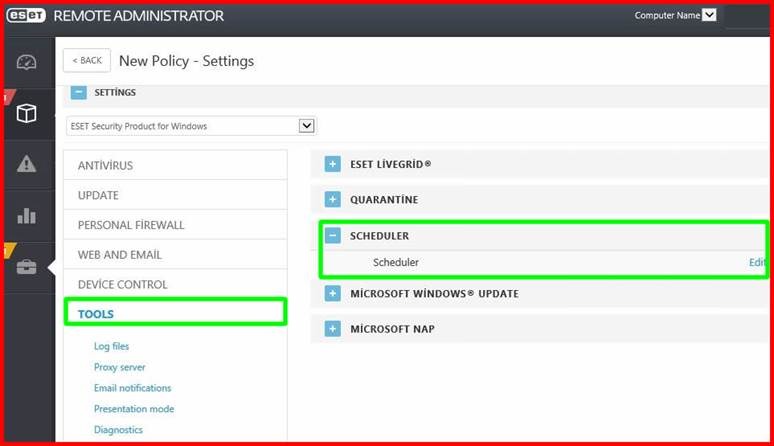This screenshot has width=774, height=446.
Task: Open the Computer Name search dropdown
Action: point(709,15)
